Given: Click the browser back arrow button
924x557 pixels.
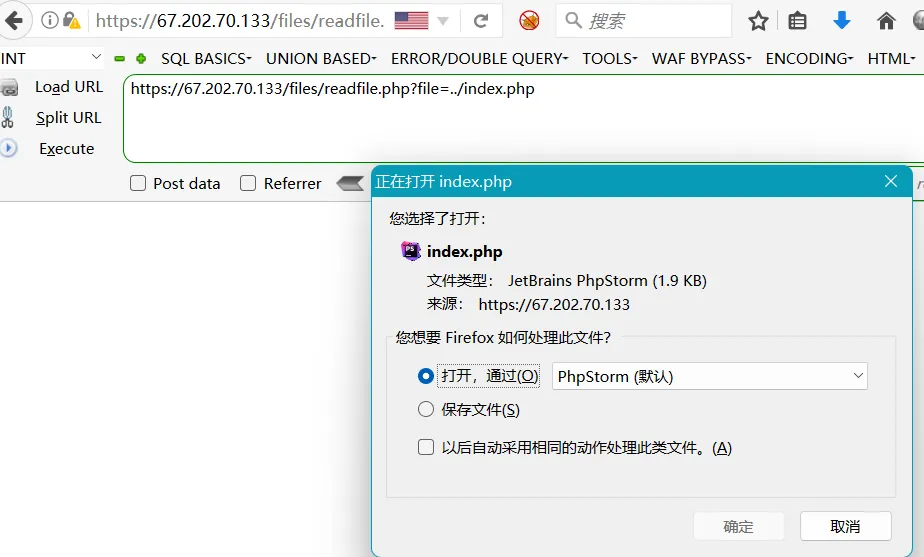Looking at the screenshot, I should 13,20.
